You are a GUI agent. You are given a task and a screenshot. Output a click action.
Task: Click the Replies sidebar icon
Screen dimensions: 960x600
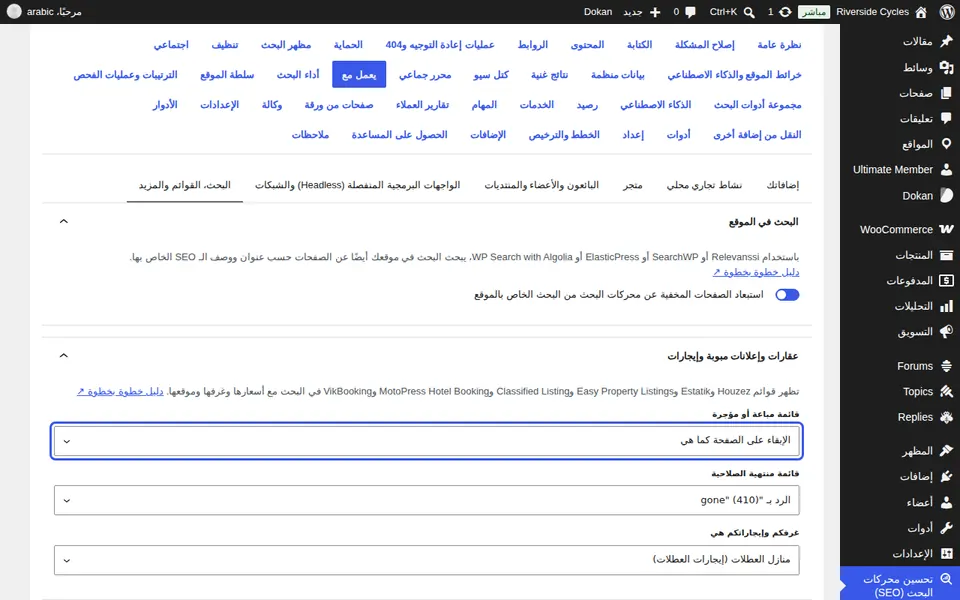946,417
